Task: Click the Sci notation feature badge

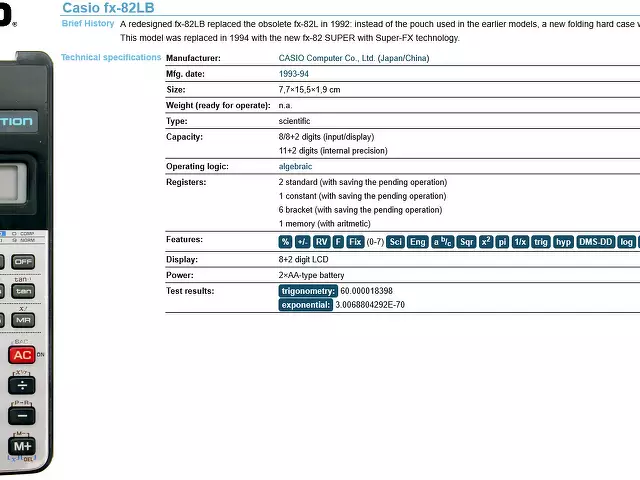Action: point(396,242)
